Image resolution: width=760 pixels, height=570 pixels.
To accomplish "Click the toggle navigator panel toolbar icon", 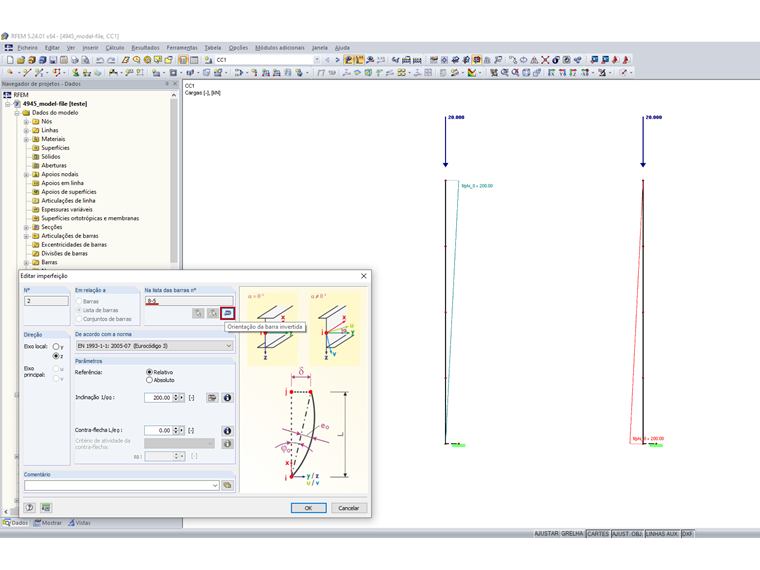I will [x=183, y=60].
